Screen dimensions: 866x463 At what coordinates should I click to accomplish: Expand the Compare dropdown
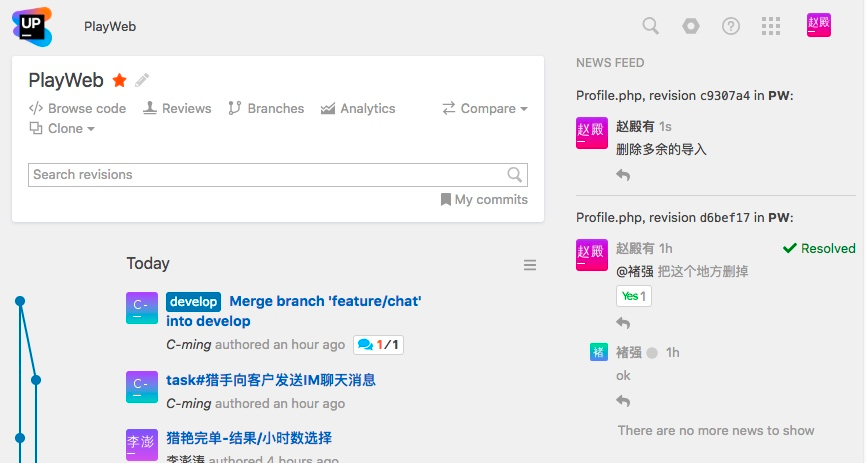coord(485,108)
